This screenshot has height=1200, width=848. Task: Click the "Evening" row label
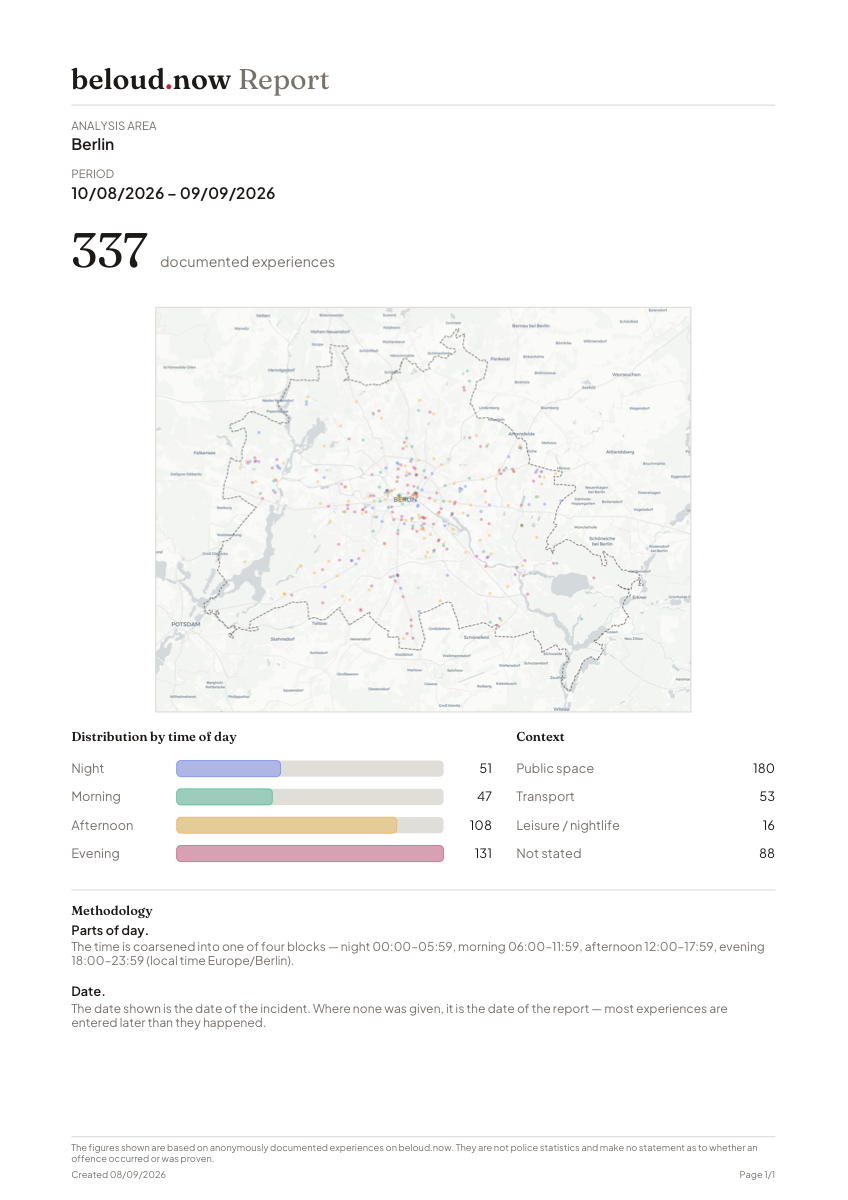(x=95, y=854)
